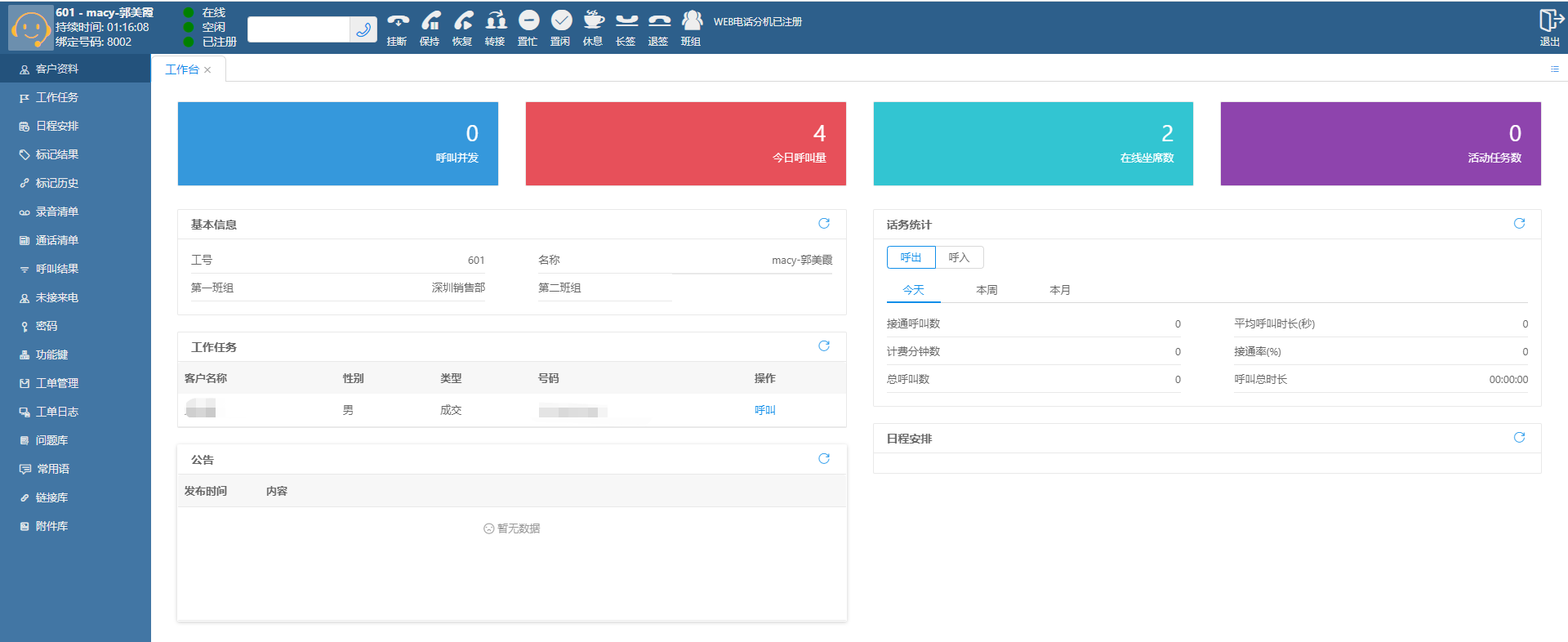Refresh the 基本信息 panel
Image resolution: width=1568 pixels, height=642 pixels.
point(824,224)
